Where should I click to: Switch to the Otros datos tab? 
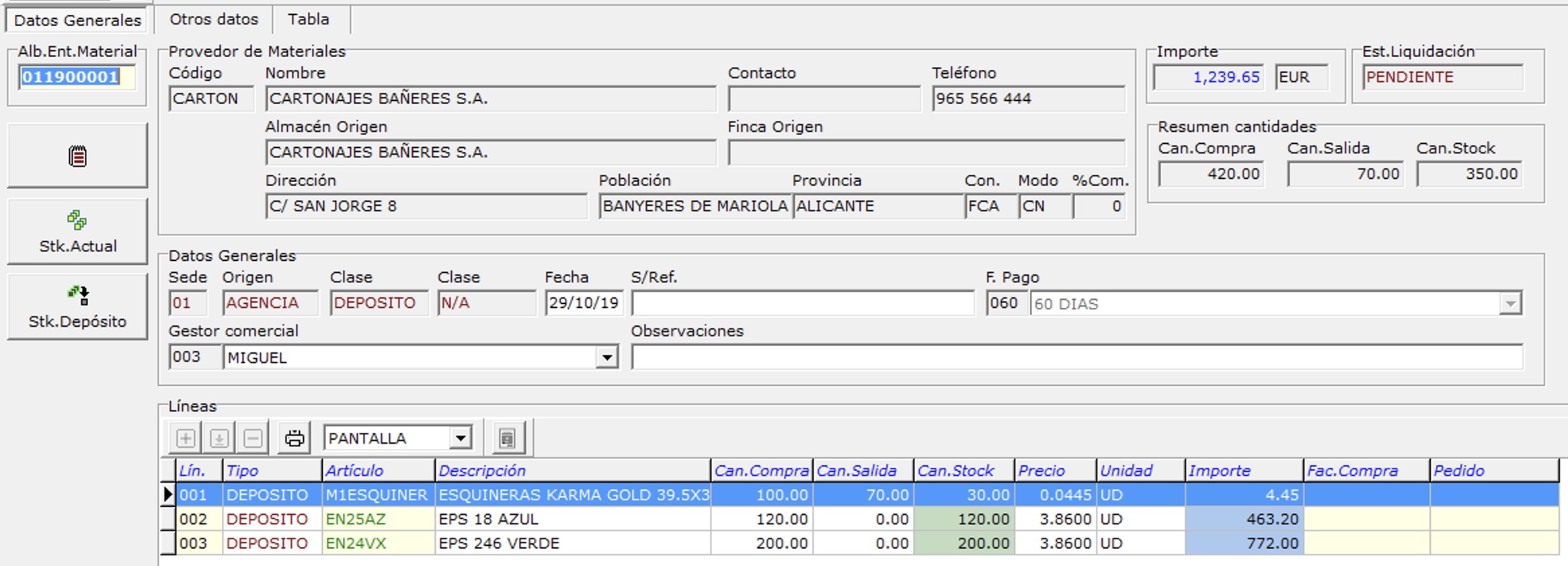pyautogui.click(x=214, y=19)
